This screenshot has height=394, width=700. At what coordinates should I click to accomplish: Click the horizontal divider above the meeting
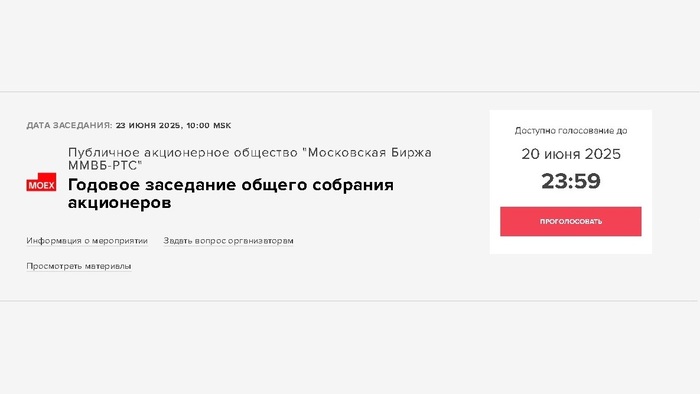click(x=350, y=92)
